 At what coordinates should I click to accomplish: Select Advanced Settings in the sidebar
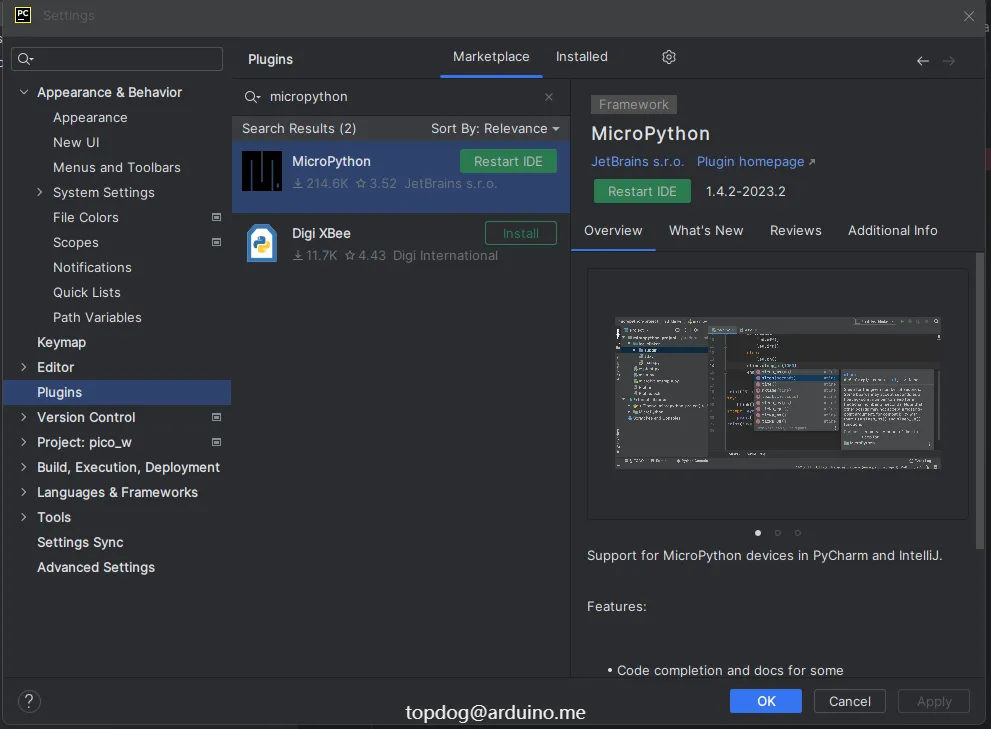pyautogui.click(x=96, y=567)
